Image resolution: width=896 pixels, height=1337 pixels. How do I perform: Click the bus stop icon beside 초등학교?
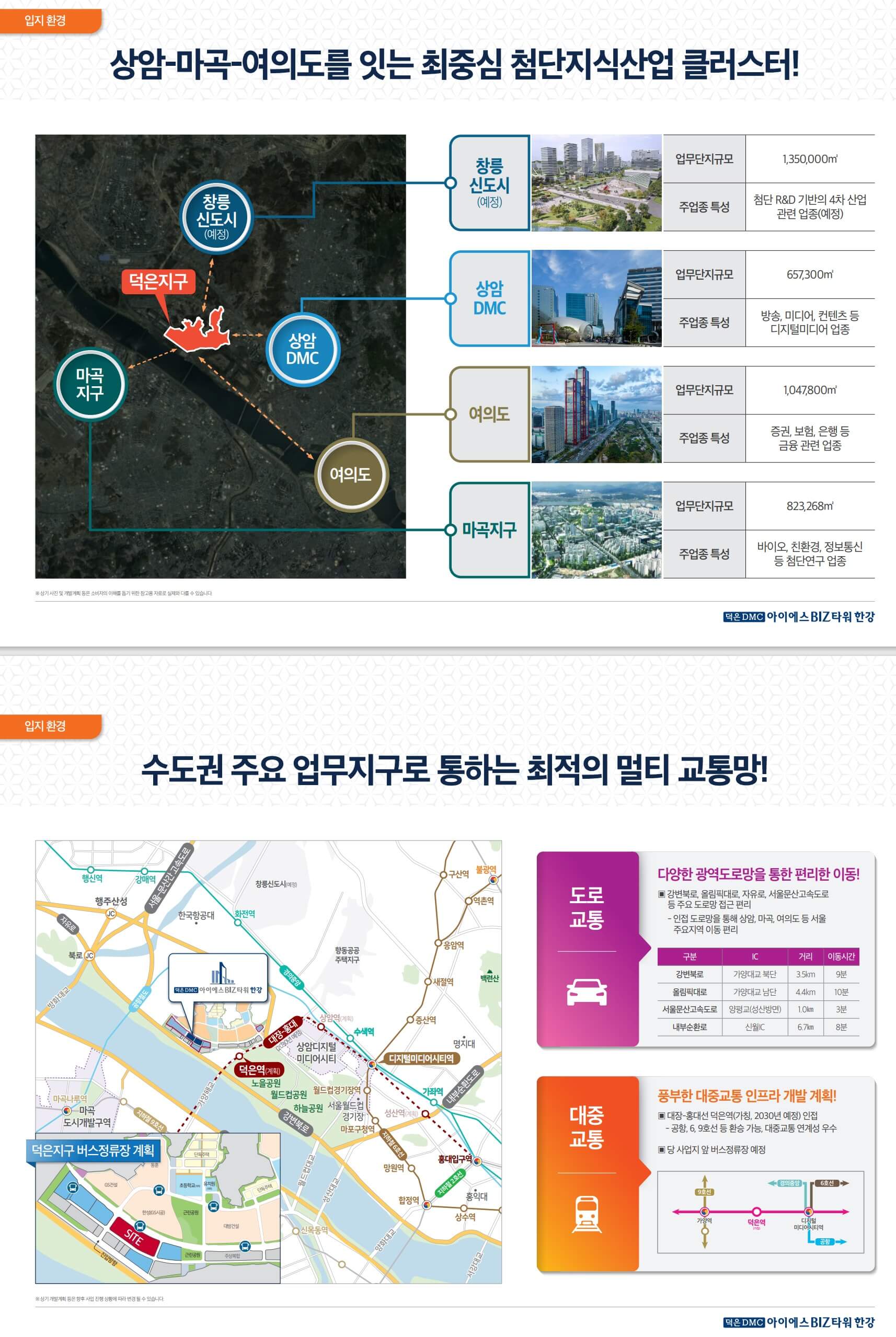159,1191
